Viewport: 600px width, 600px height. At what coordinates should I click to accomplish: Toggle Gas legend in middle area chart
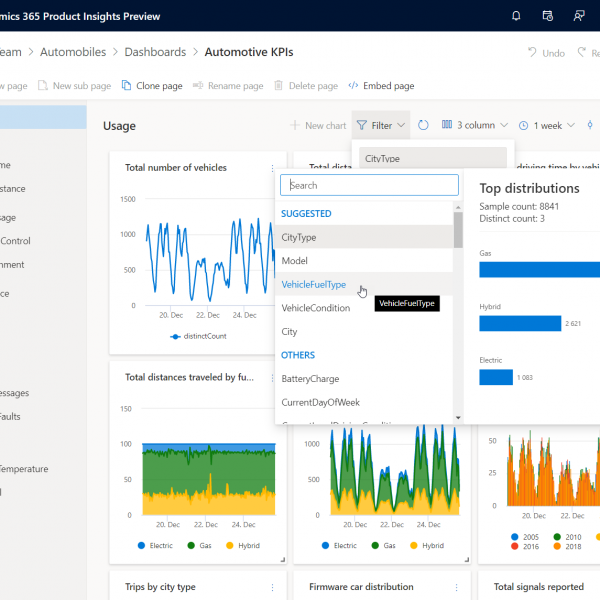(383, 546)
